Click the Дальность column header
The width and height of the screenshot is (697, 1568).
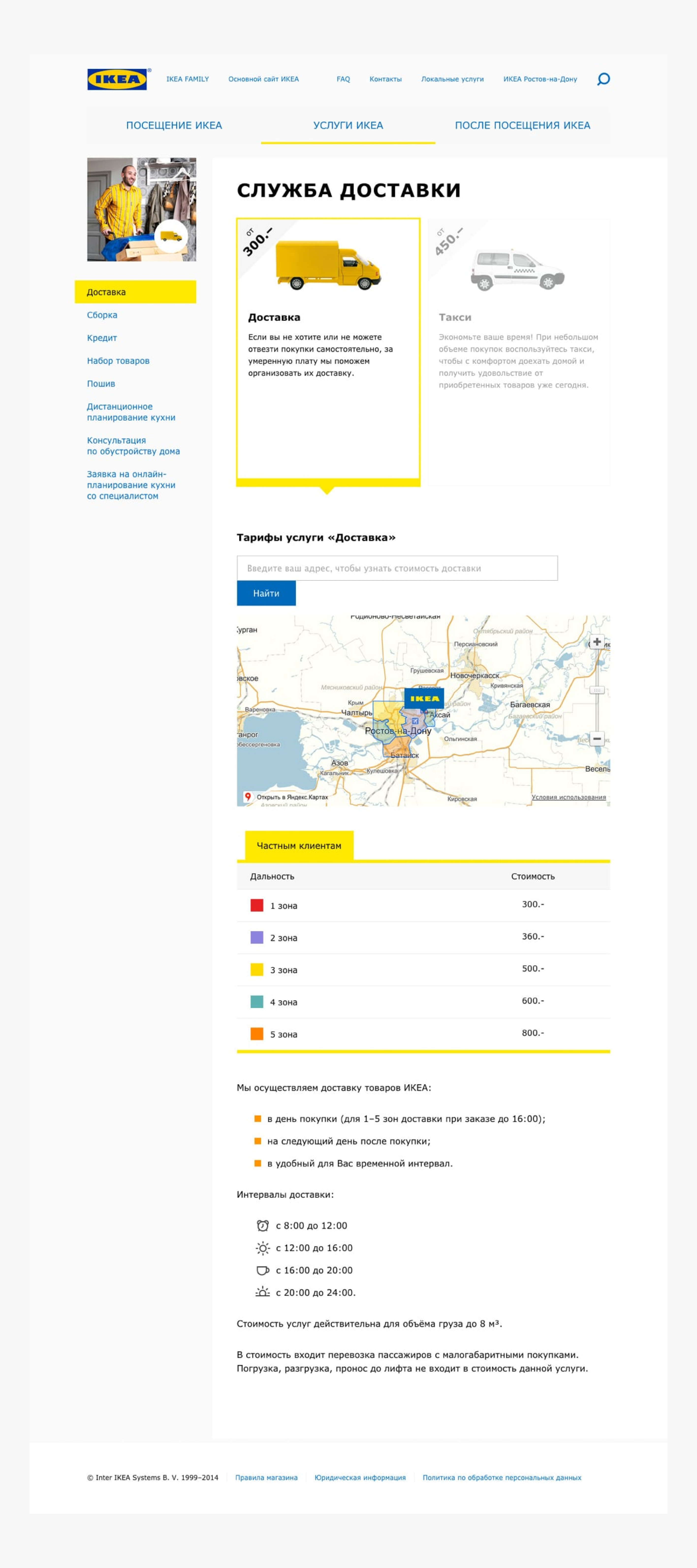(x=272, y=877)
